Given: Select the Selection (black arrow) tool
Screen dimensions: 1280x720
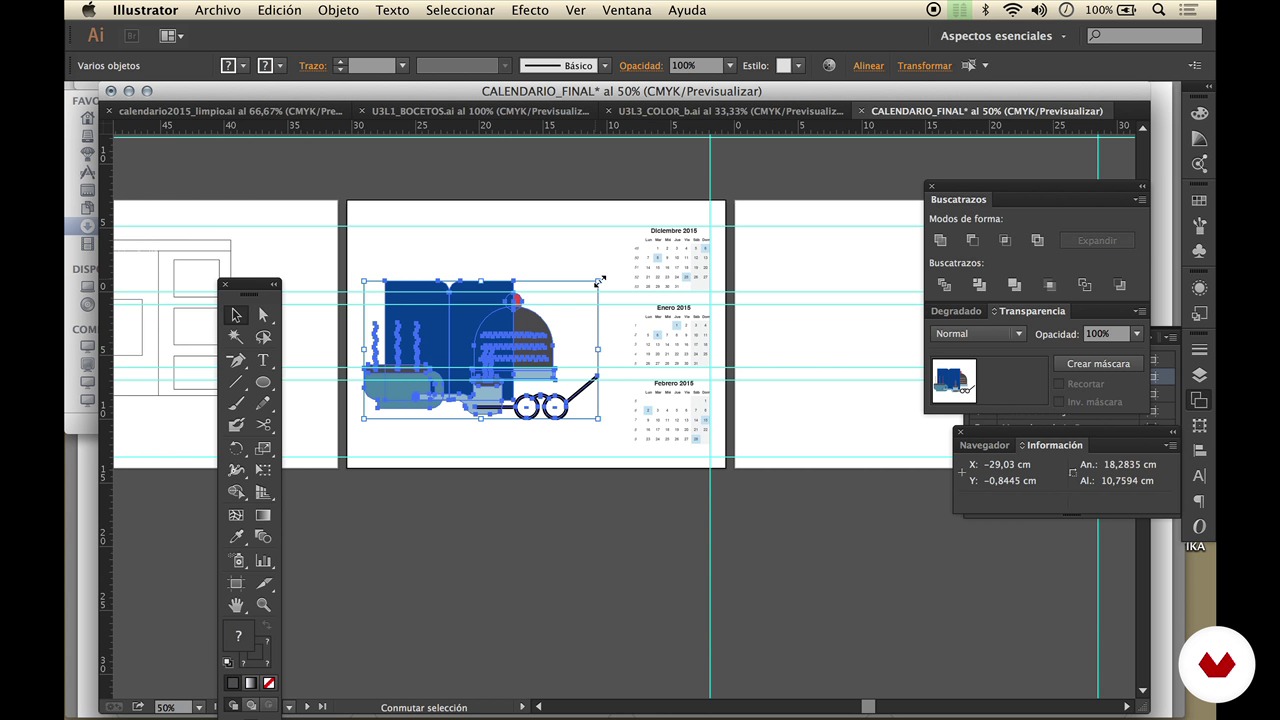Looking at the screenshot, I should [236, 315].
